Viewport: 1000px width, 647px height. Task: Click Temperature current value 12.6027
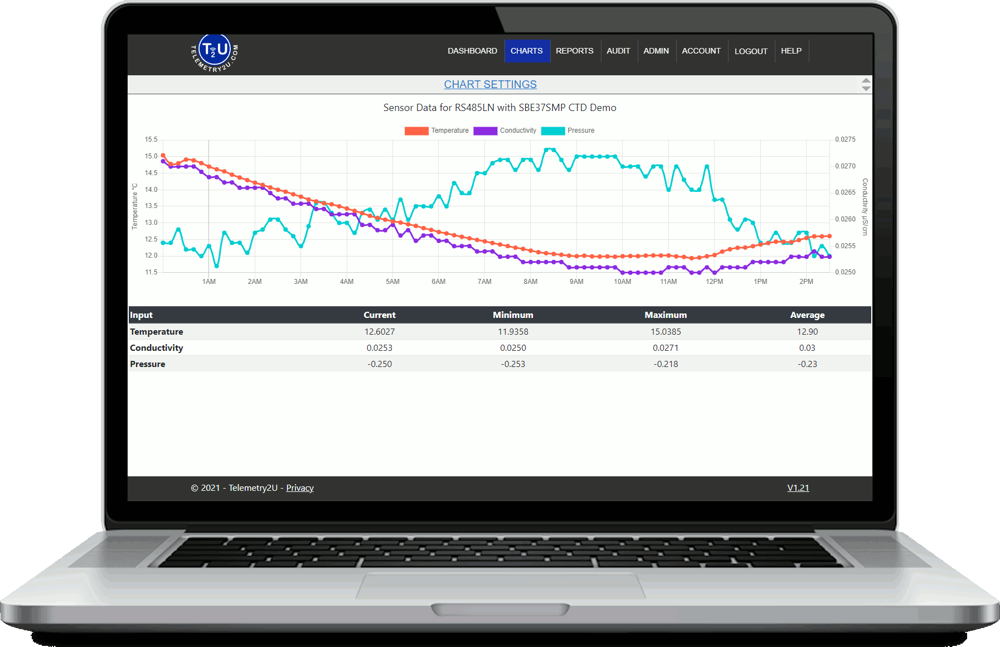[x=379, y=332]
